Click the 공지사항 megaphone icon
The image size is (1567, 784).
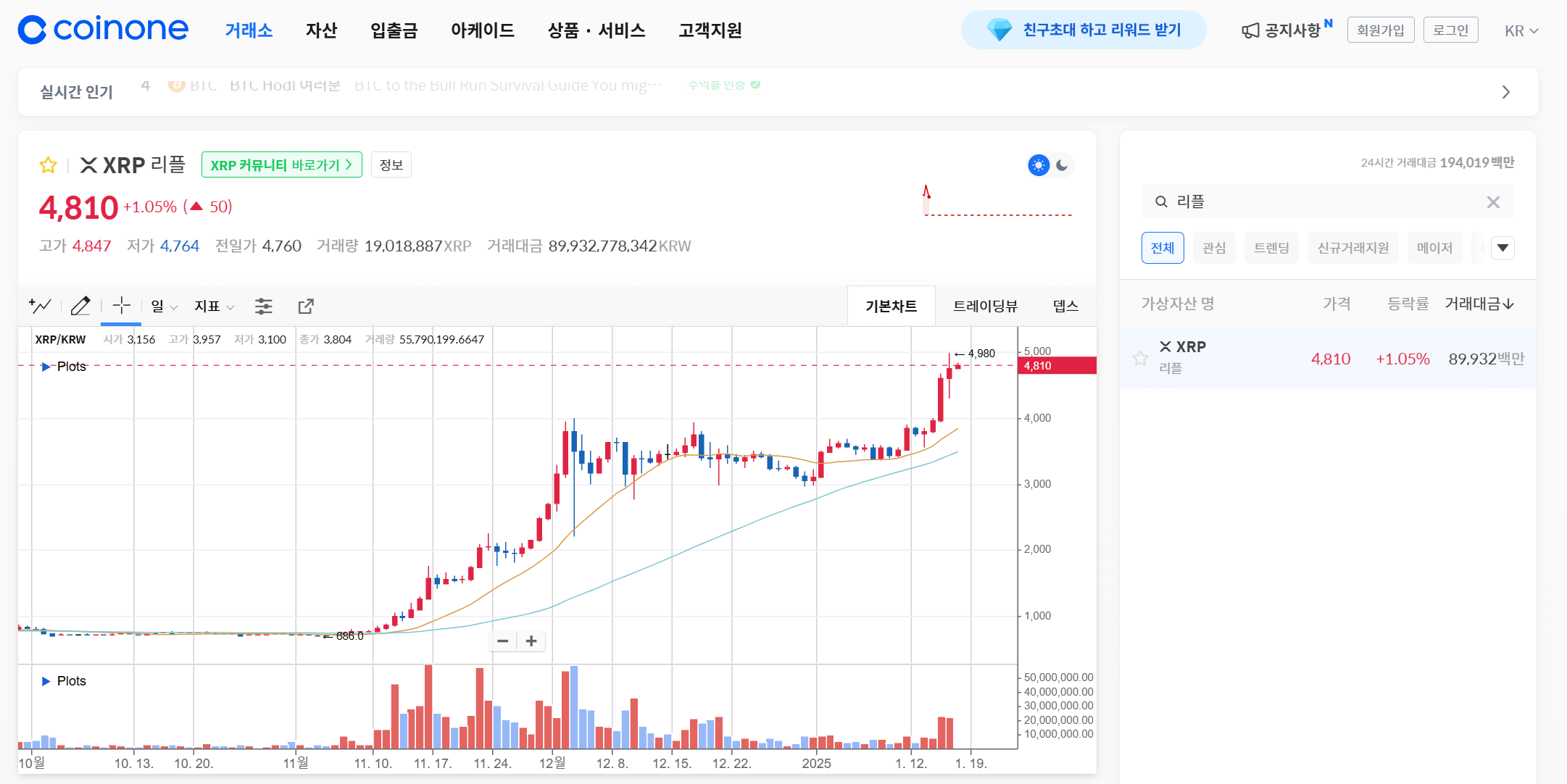(x=1249, y=30)
